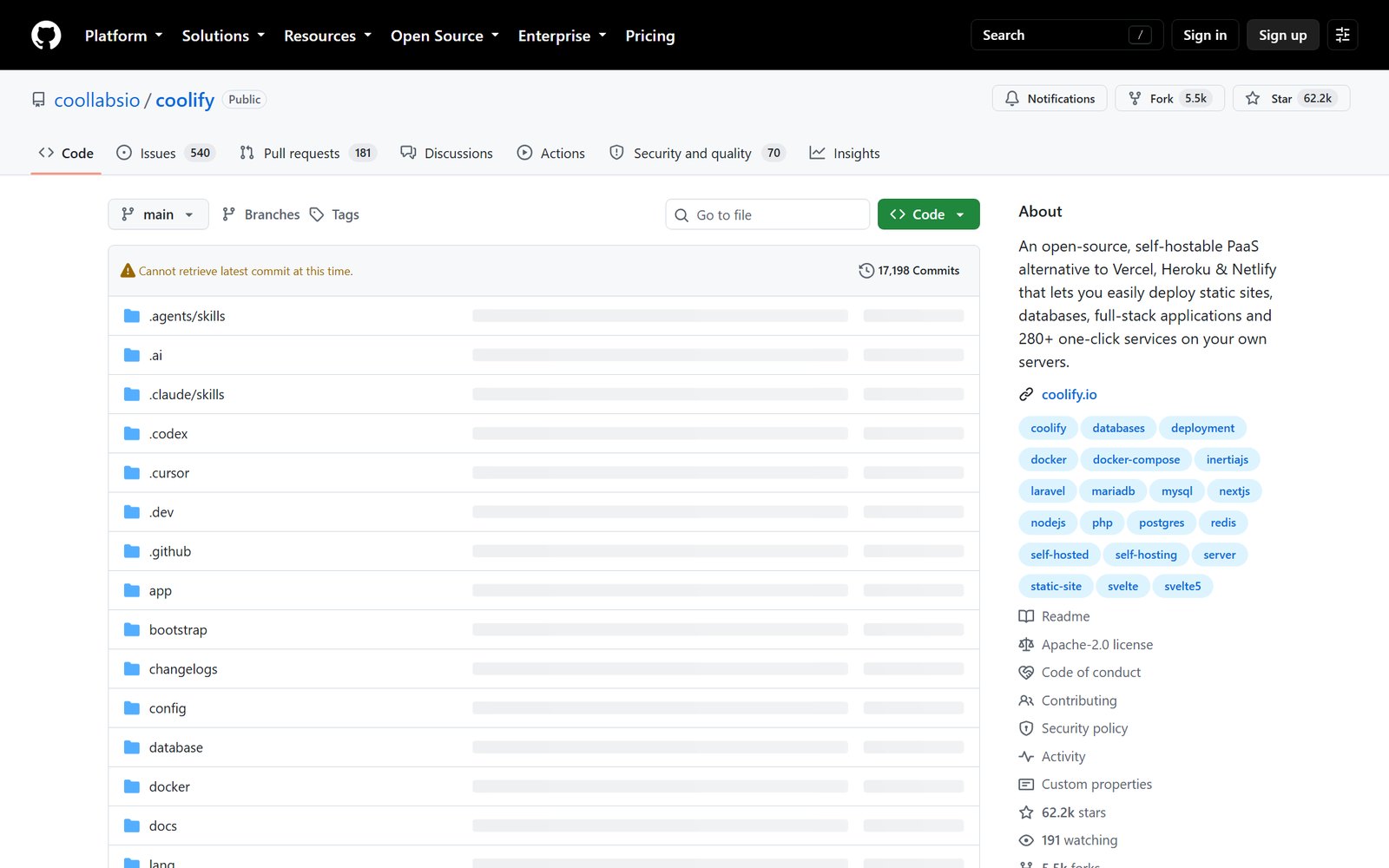Open the 17,198 Commits history
This screenshot has height=868, width=1389.
click(x=909, y=271)
